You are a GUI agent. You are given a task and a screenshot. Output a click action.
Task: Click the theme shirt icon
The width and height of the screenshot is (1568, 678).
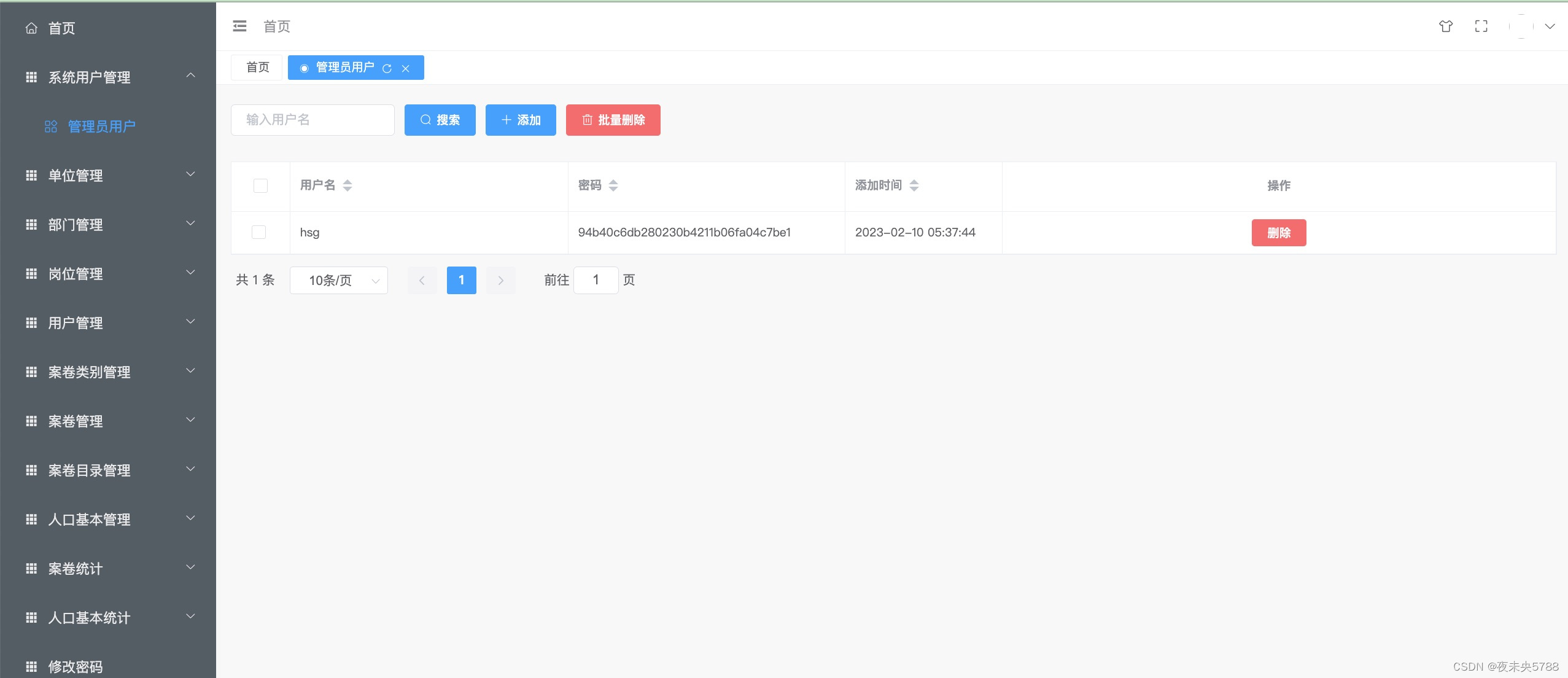pos(1446,26)
